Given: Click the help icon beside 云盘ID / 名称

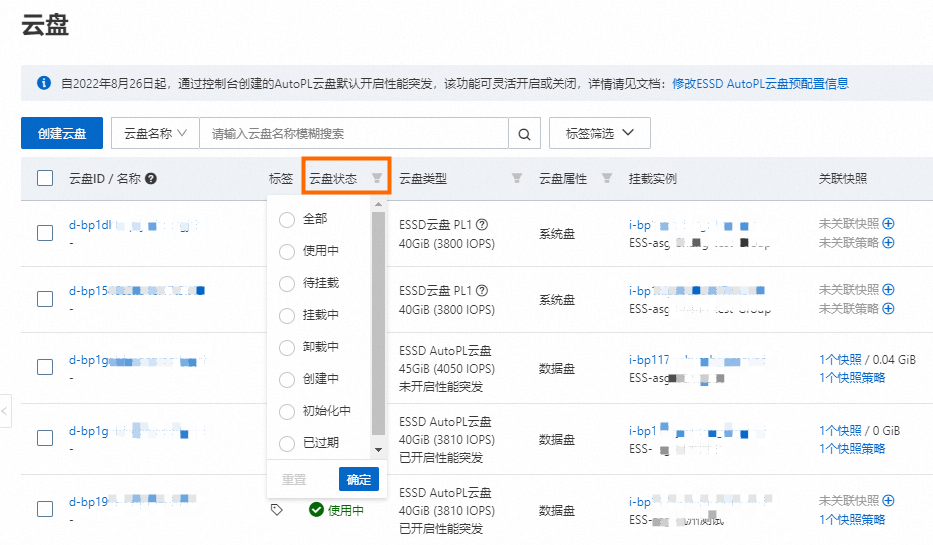Looking at the screenshot, I should point(151,179).
